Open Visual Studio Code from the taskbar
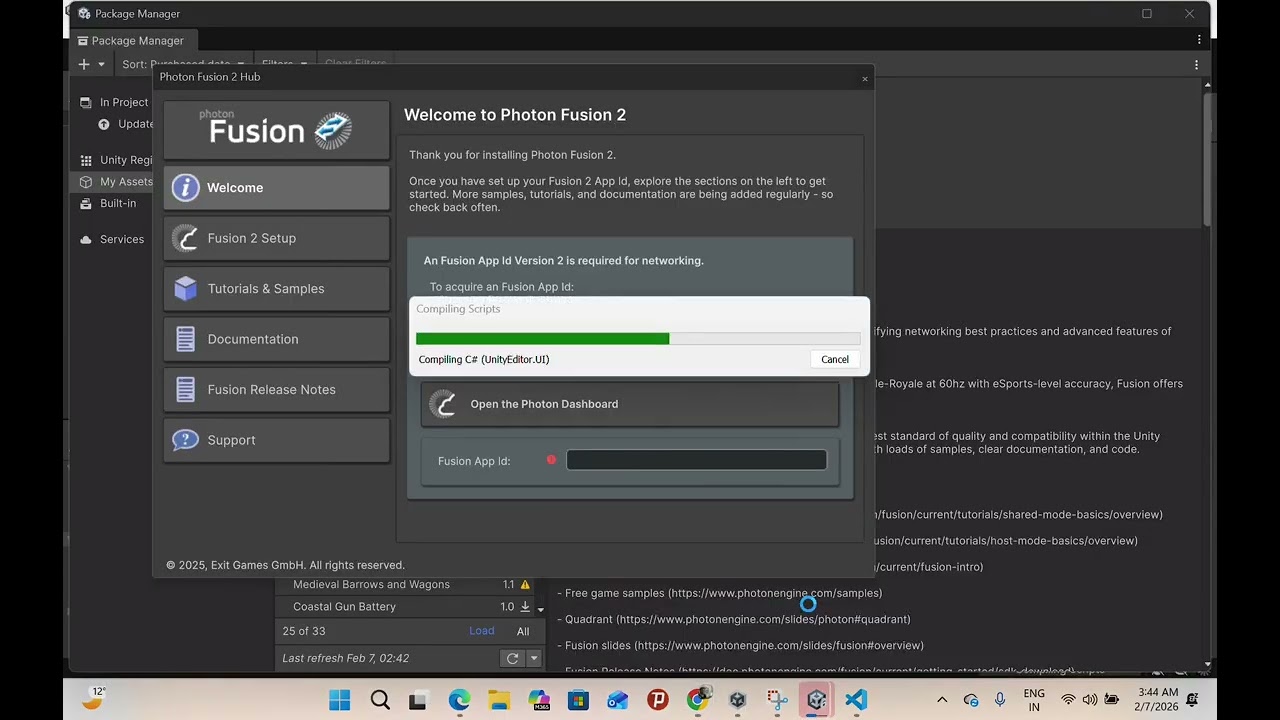 click(855, 700)
